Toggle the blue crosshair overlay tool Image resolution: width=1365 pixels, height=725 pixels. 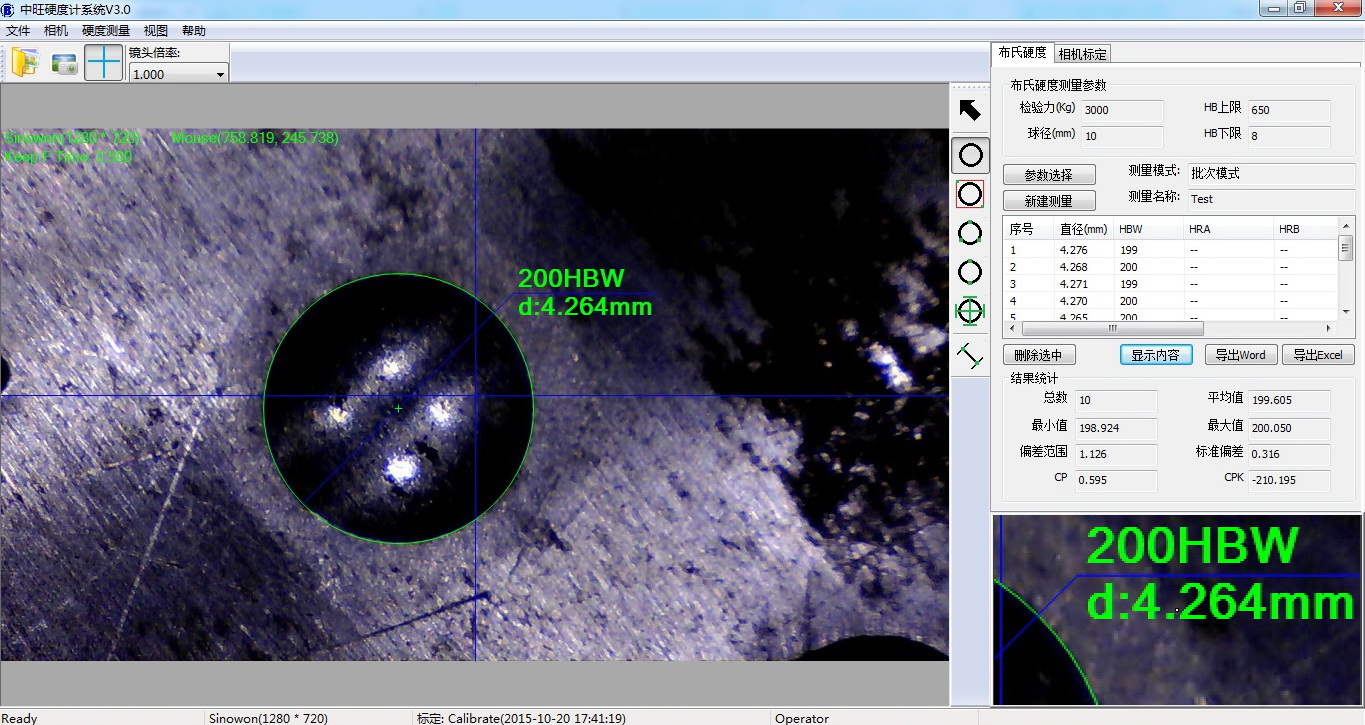point(104,63)
